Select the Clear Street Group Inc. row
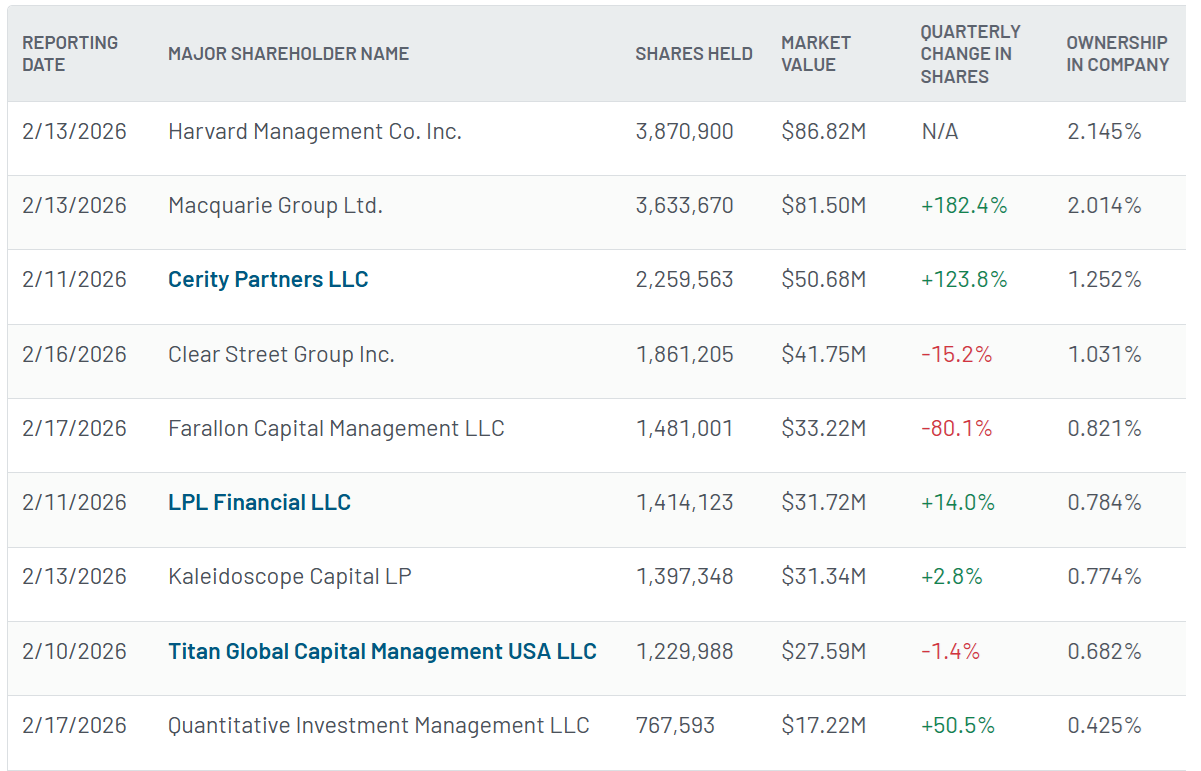1201x771 pixels. click(x=281, y=354)
